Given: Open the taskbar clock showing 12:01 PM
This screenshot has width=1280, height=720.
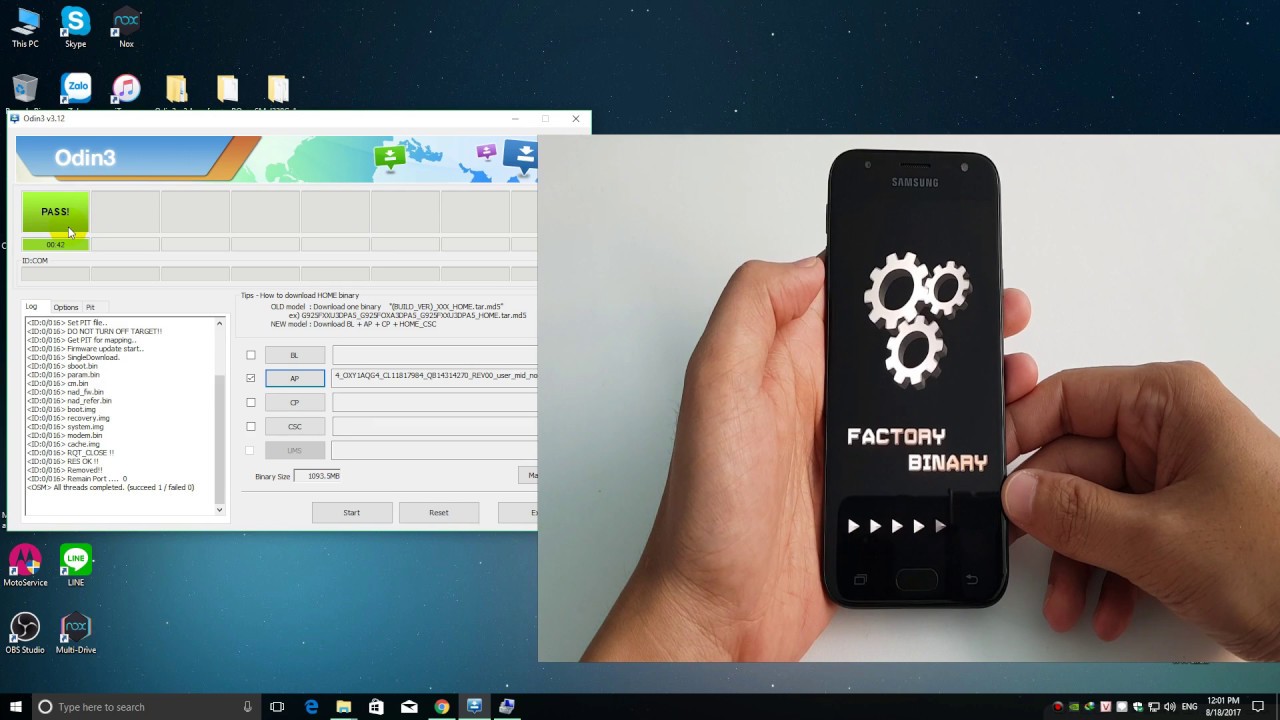Looking at the screenshot, I should pyautogui.click(x=1223, y=707).
